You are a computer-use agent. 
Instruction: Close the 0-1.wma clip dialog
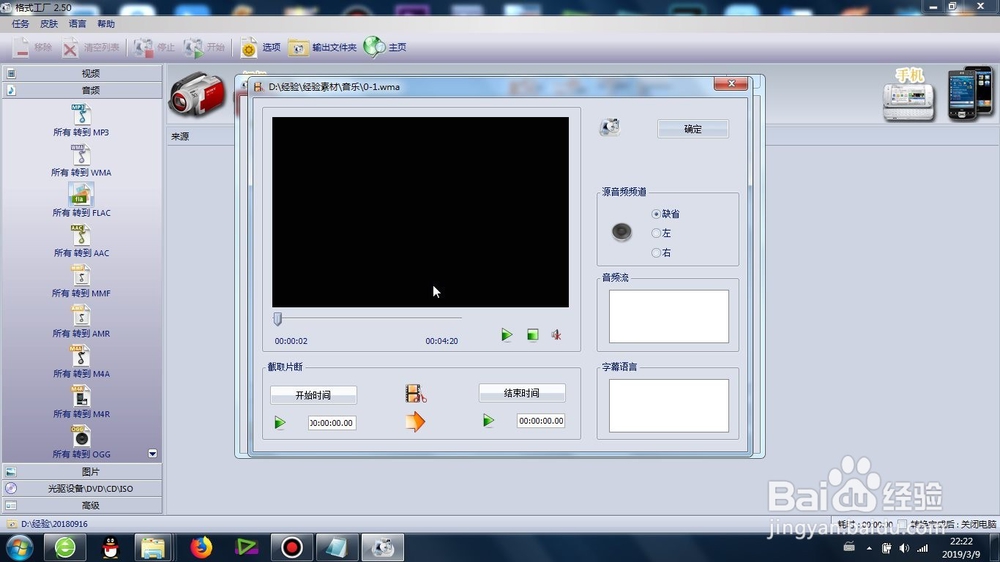731,84
